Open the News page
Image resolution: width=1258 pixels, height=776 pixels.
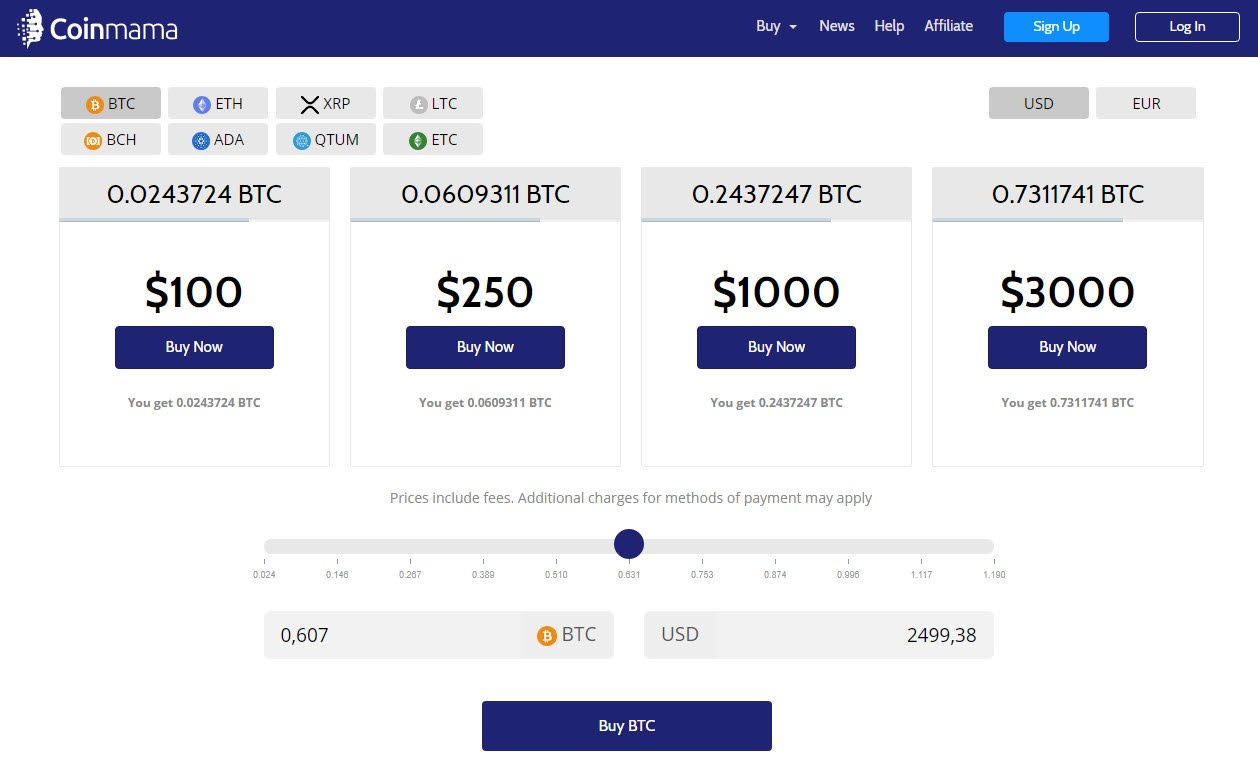836,26
